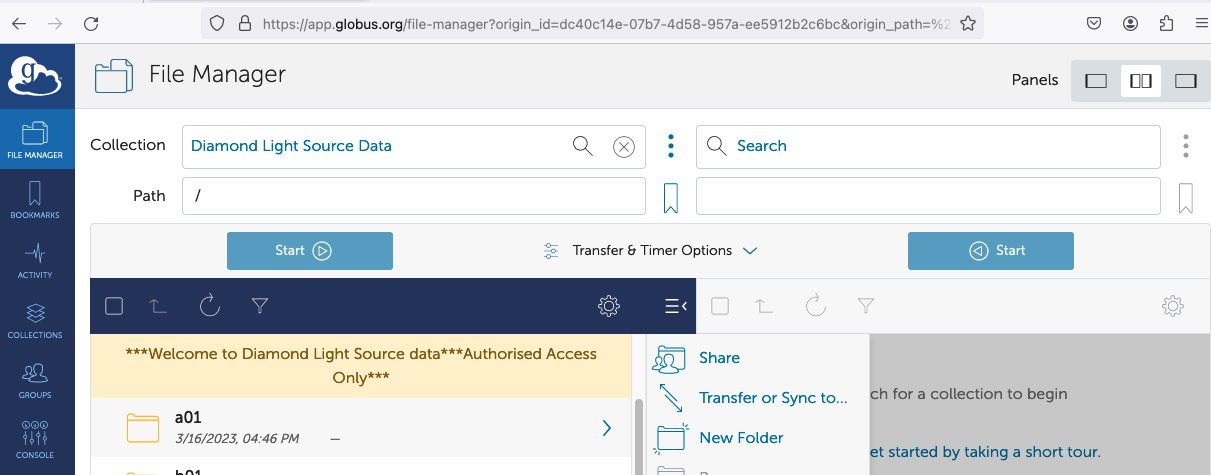Viewport: 1211px width, 475px height.
Task: Open browser extensions menu
Action: point(1166,22)
